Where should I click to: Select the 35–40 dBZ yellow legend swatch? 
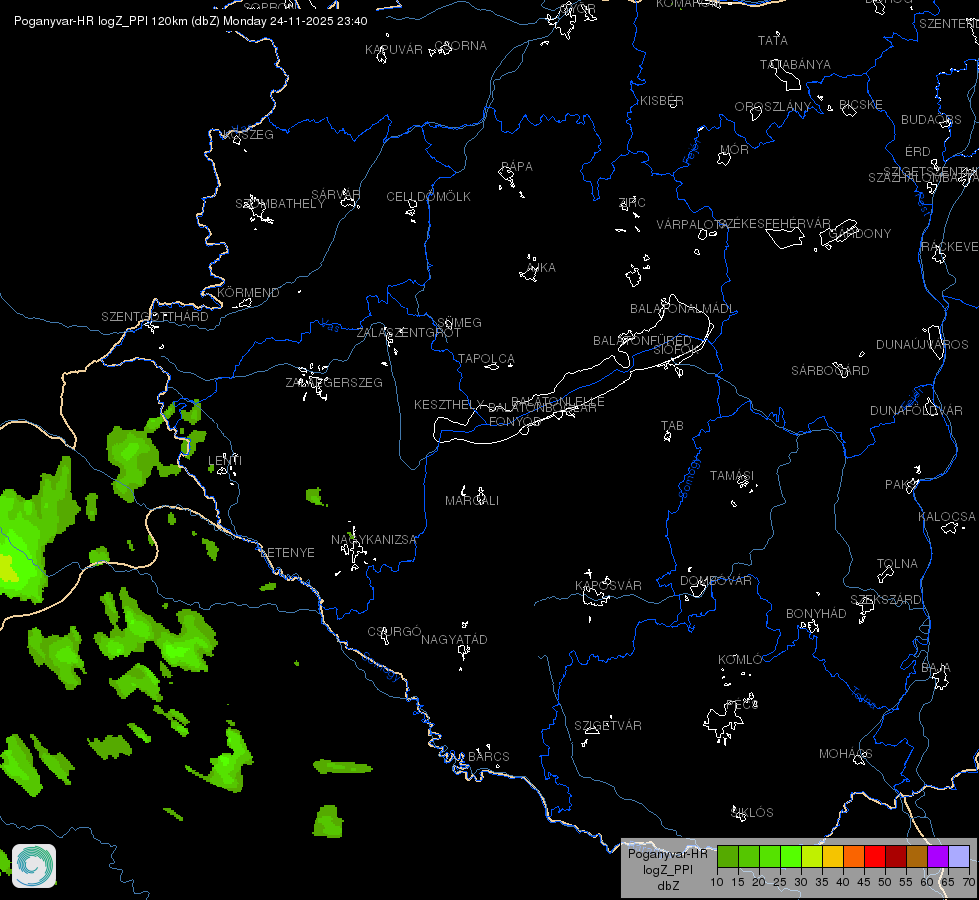coord(834,856)
